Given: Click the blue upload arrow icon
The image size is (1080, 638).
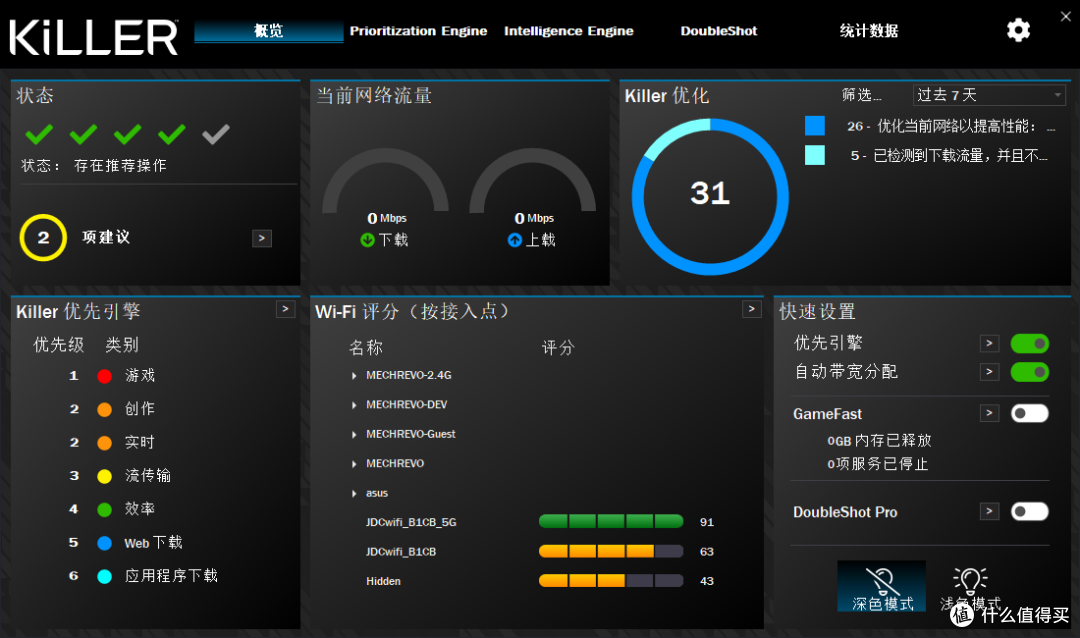Looking at the screenshot, I should (x=514, y=240).
